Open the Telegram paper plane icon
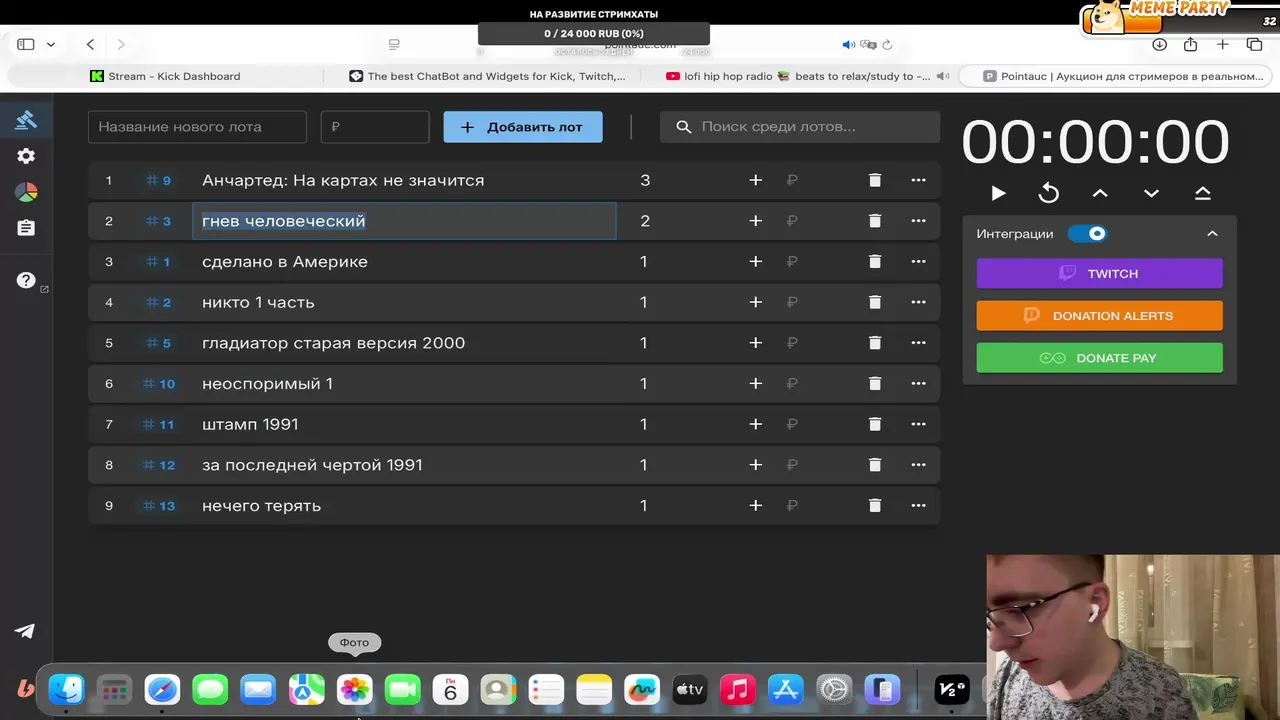The image size is (1280, 720). point(25,631)
